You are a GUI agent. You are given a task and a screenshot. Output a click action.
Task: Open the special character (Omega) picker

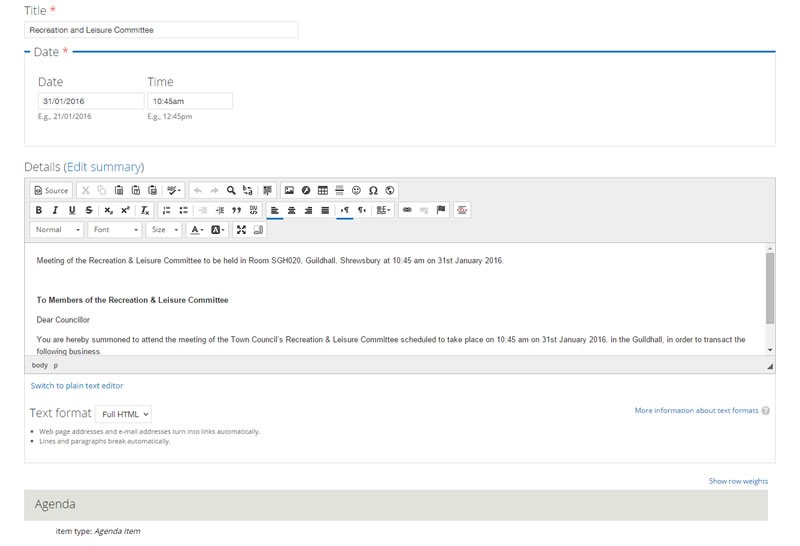tap(373, 190)
